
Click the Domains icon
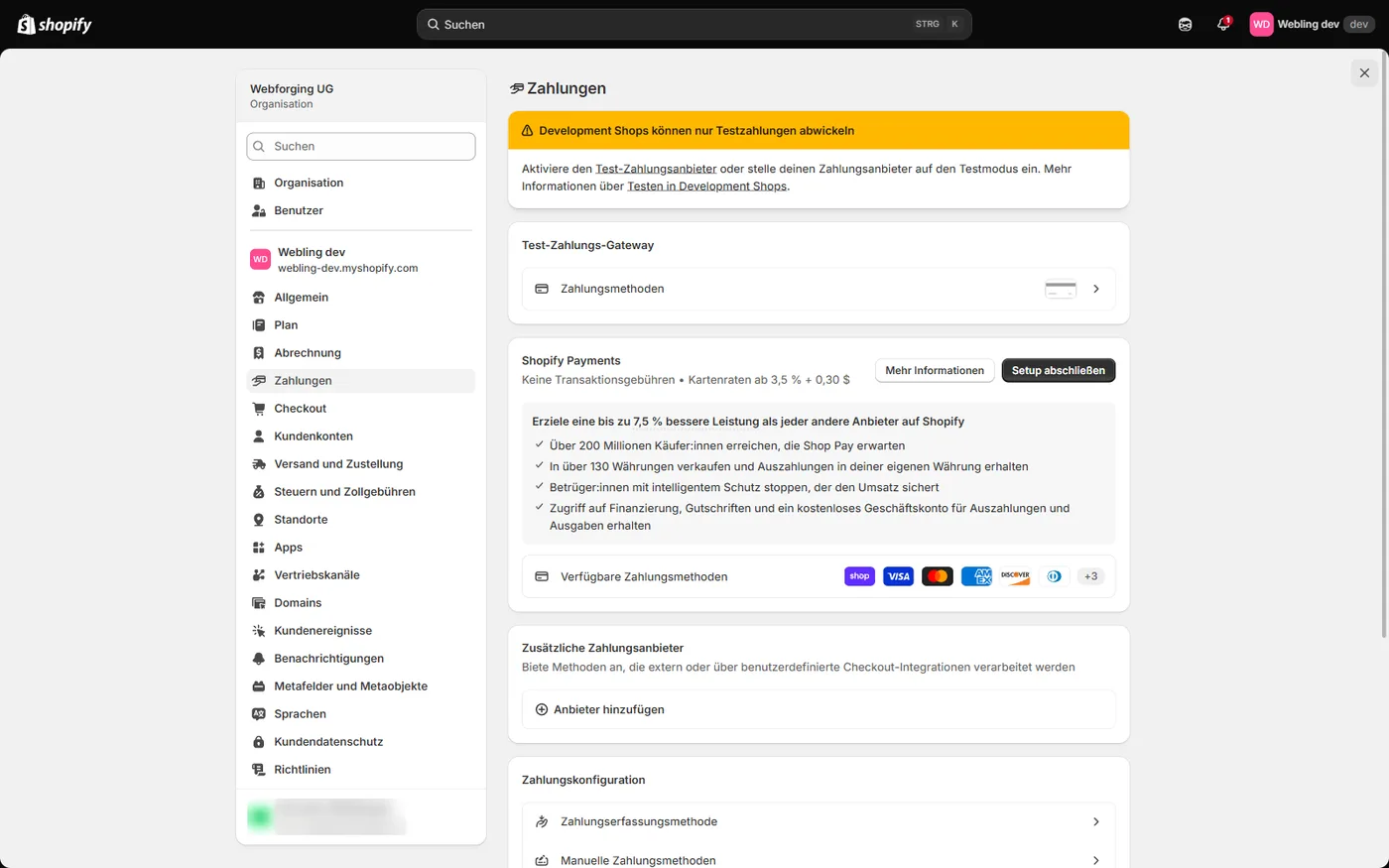click(259, 603)
